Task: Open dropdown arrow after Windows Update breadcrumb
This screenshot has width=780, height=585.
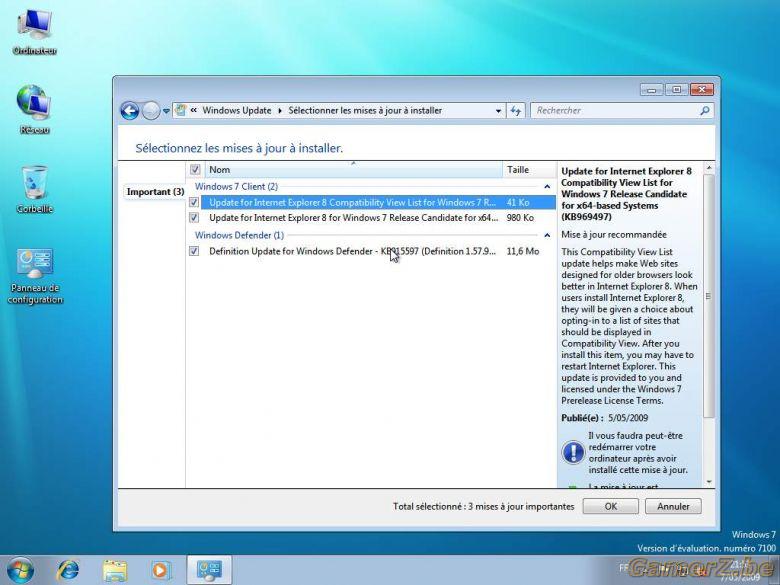Action: coord(280,110)
